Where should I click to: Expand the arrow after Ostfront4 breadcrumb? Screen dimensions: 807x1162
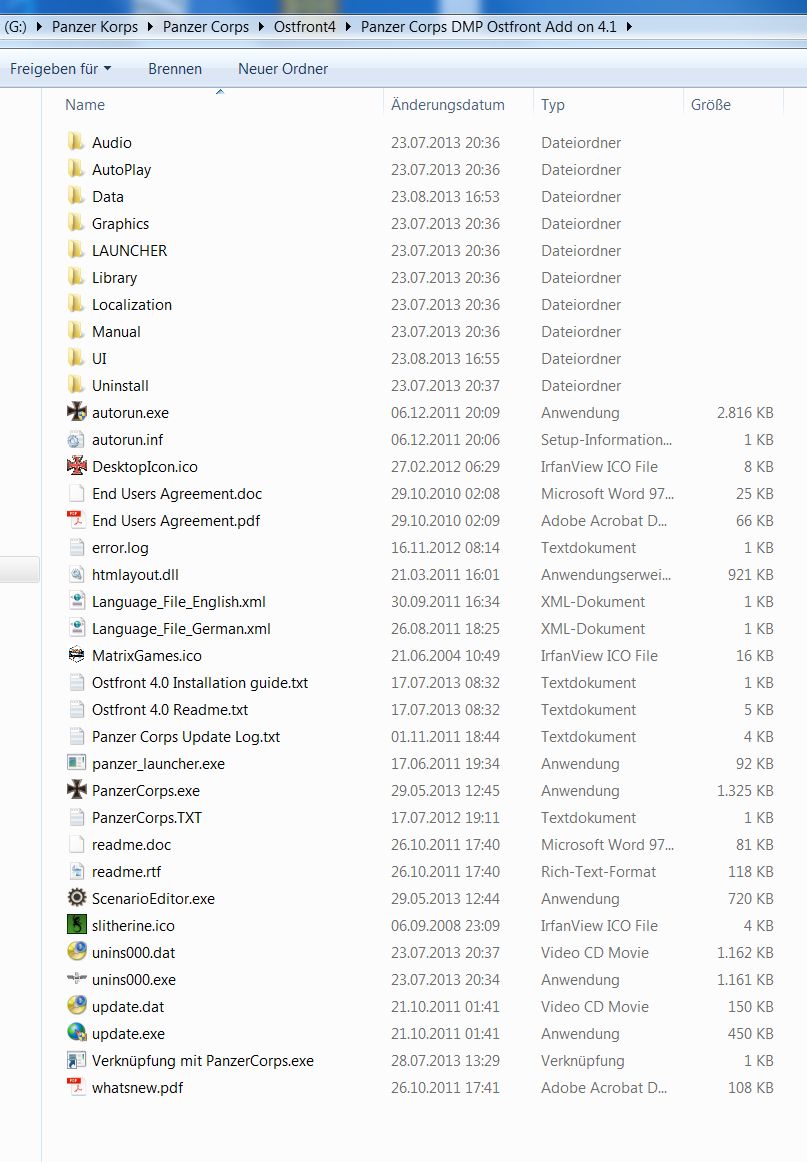[348, 27]
